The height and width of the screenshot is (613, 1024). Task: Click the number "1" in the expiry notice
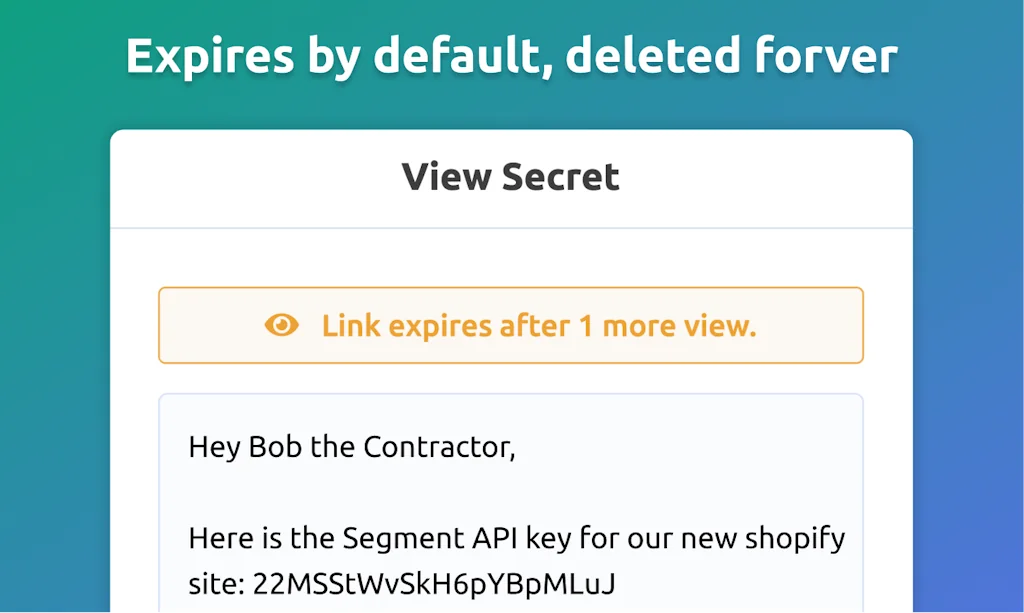click(x=584, y=326)
